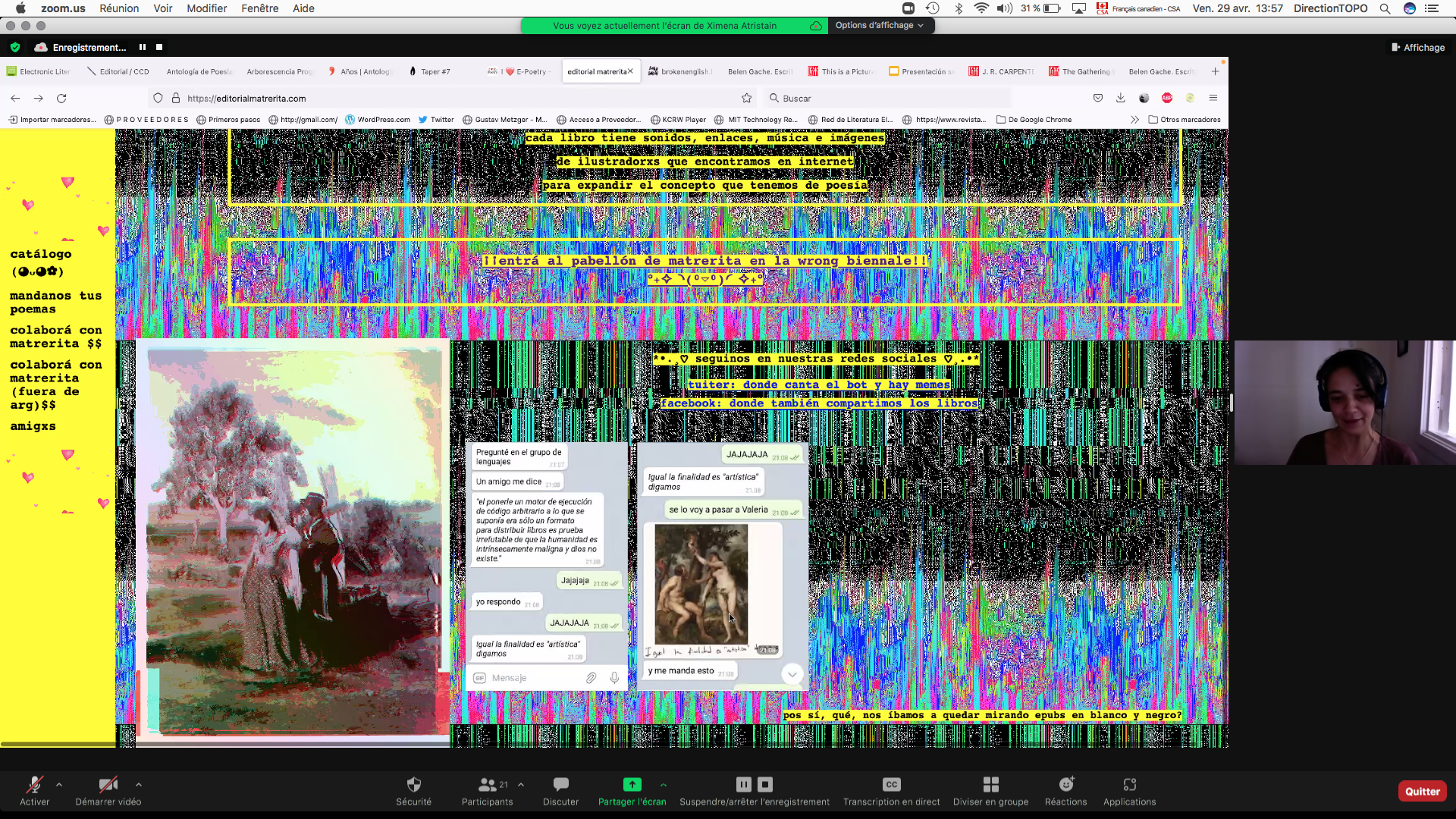Switch to brokenenglish browser tab
This screenshot has height=819, width=1456.
tap(680, 71)
